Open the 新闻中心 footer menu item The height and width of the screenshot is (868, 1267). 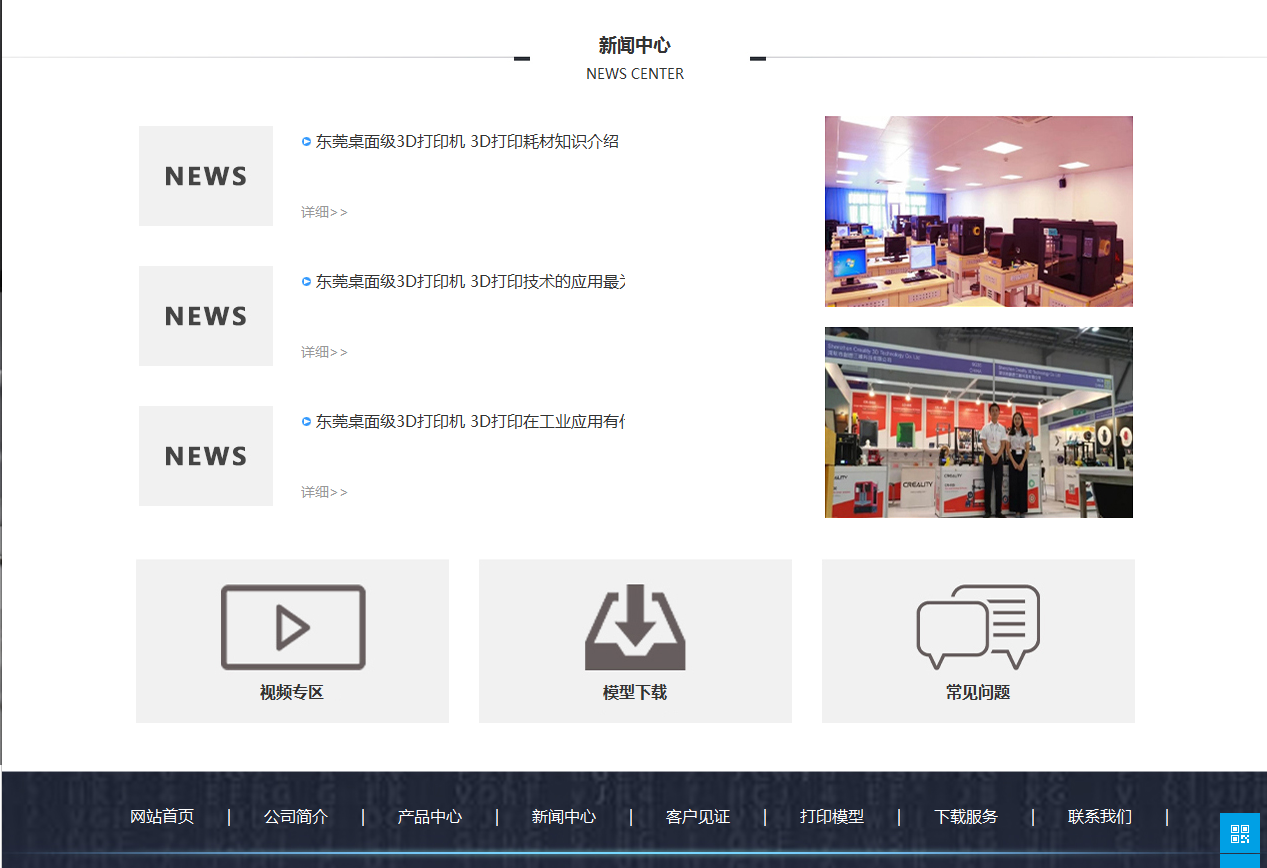tap(563, 817)
